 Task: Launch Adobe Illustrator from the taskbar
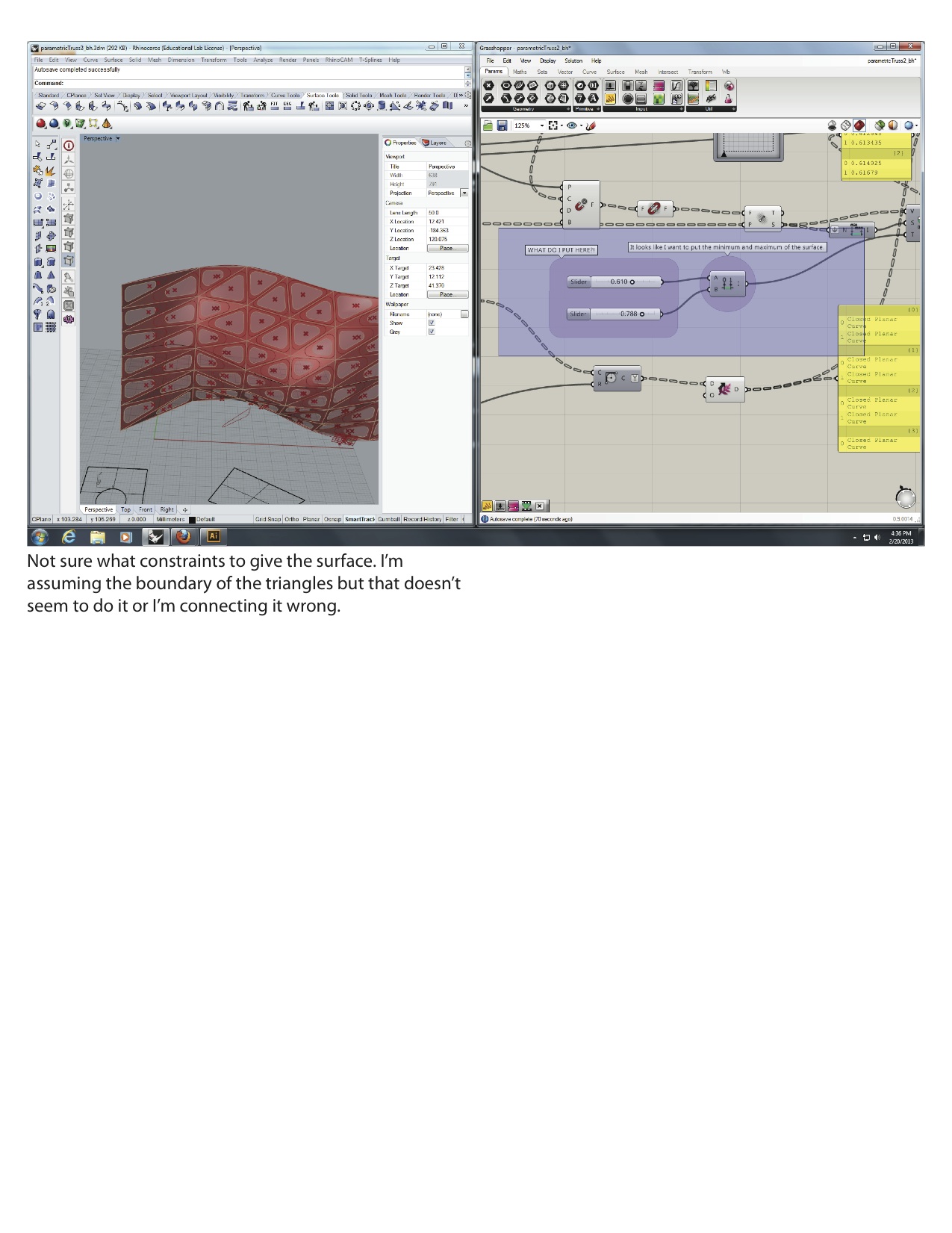pos(213,536)
